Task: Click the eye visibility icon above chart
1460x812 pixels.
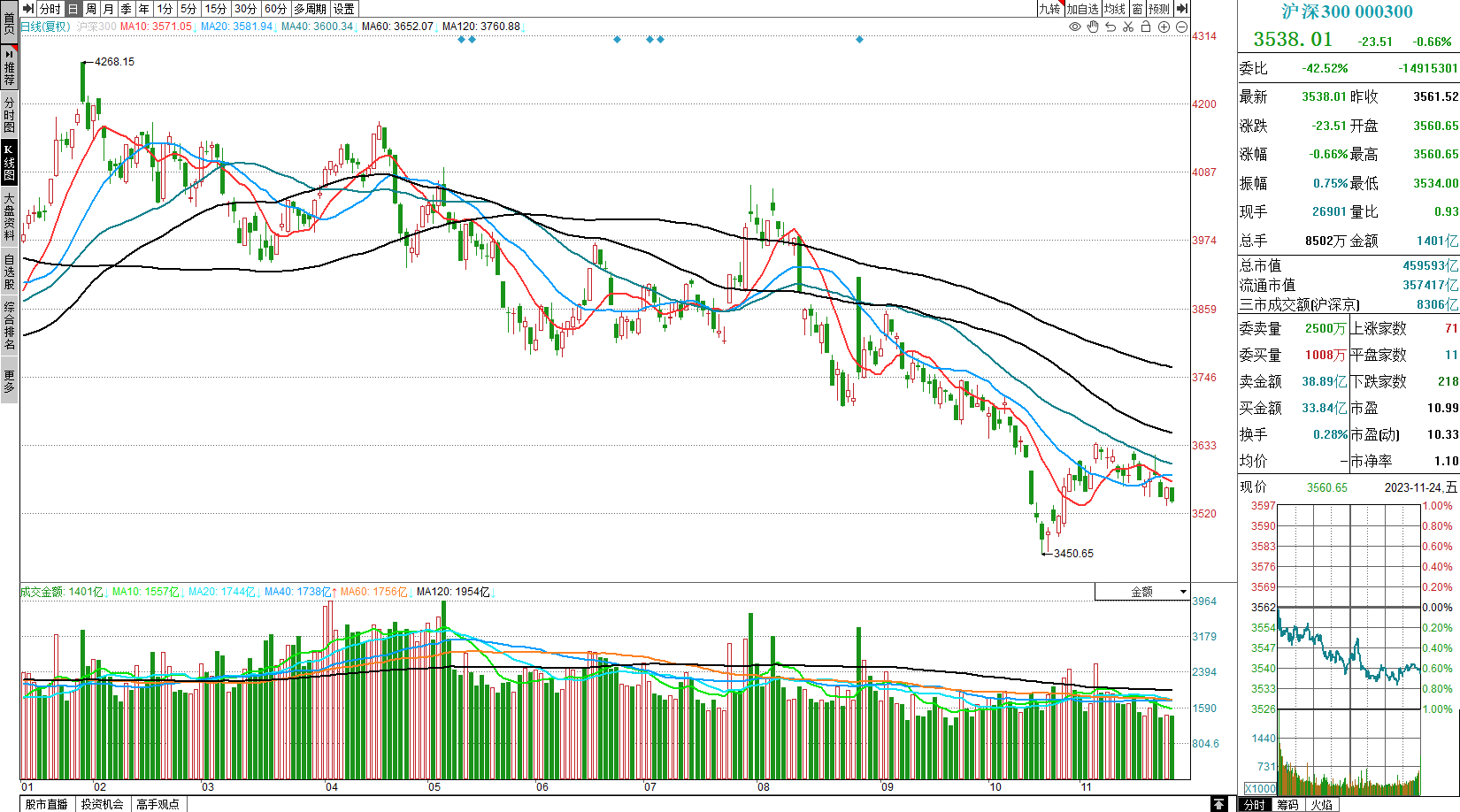Action: click(x=1075, y=27)
